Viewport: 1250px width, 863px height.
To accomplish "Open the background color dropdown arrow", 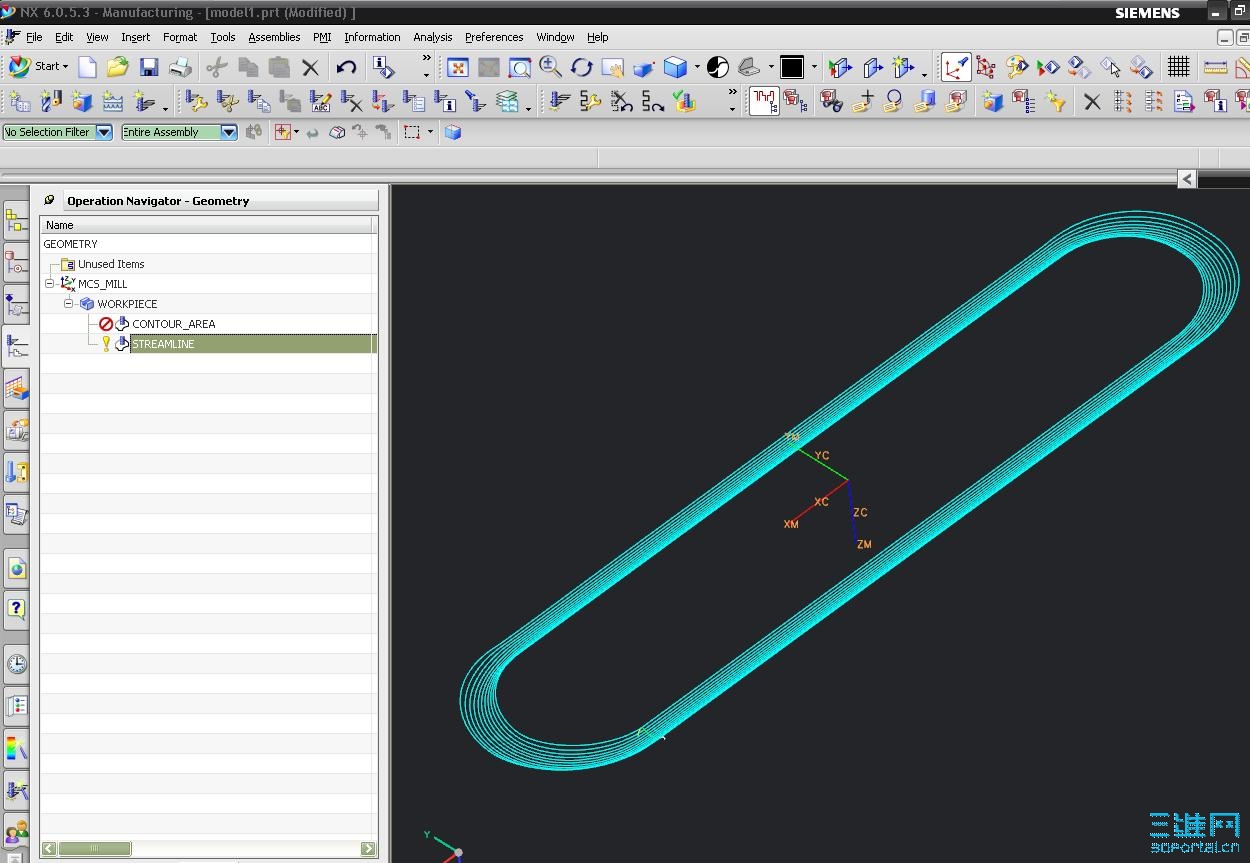I will coord(814,67).
